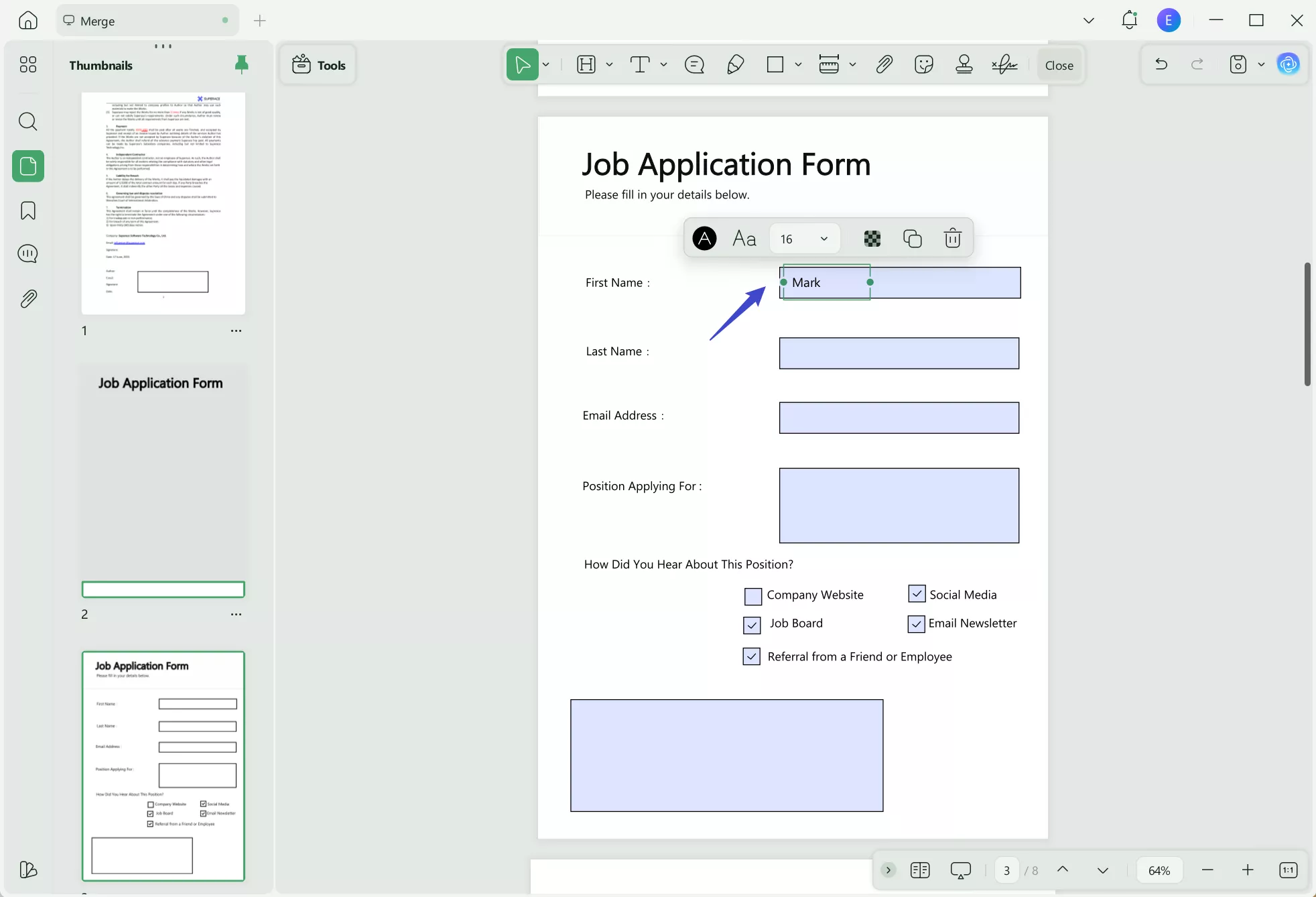Open the Tools panel
The height and width of the screenshot is (897, 1316).
[318, 64]
